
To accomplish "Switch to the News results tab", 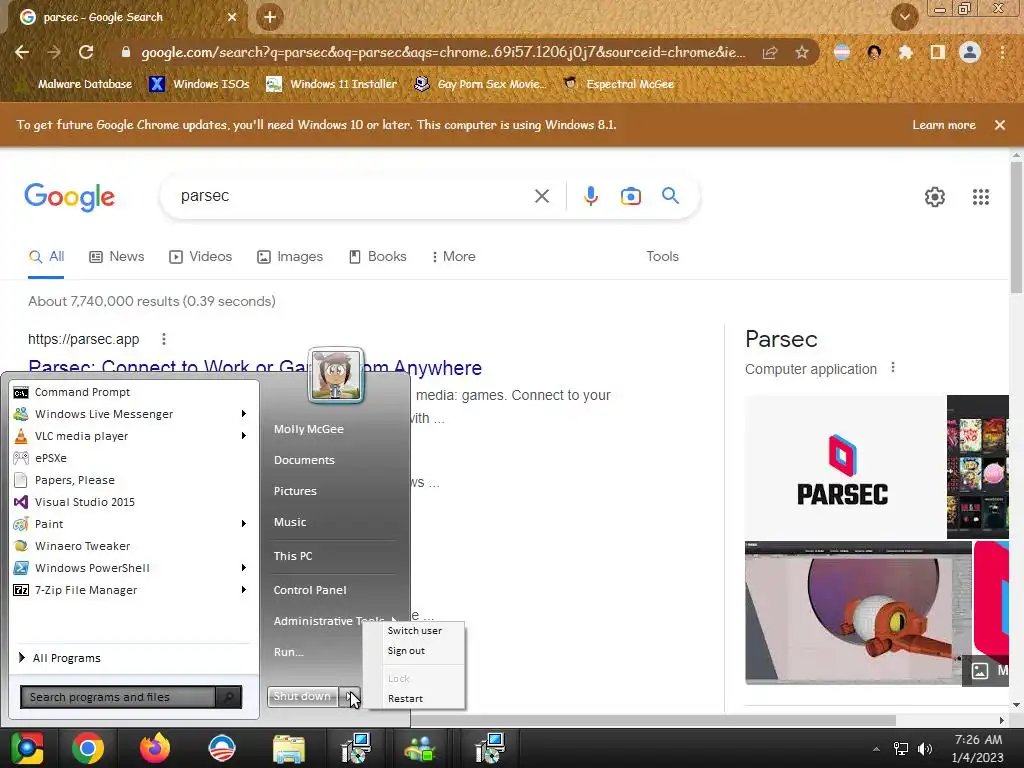I will point(117,257).
